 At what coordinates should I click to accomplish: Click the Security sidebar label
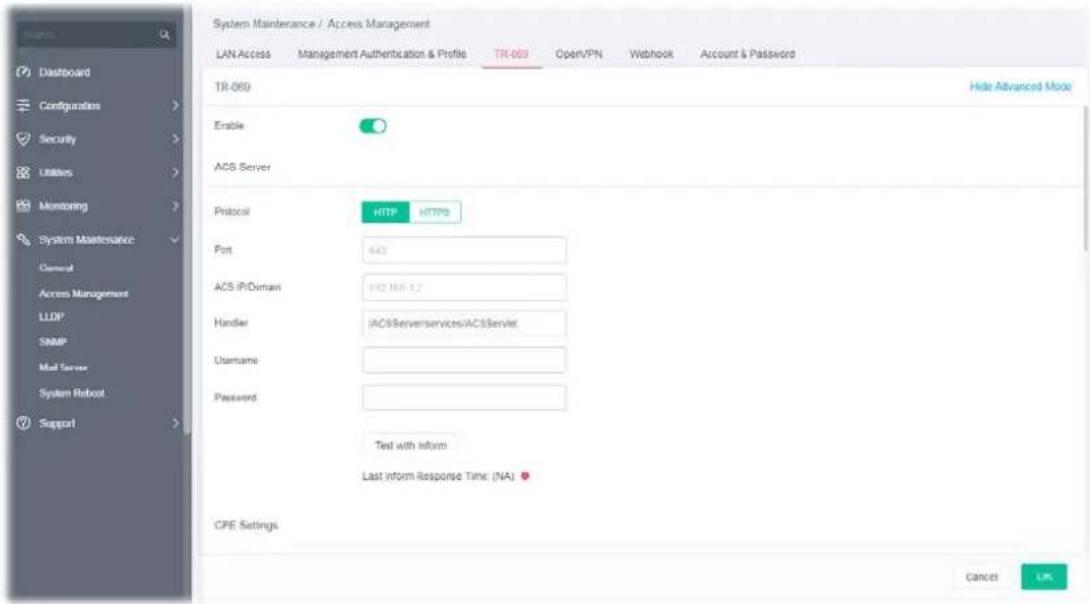57,138
